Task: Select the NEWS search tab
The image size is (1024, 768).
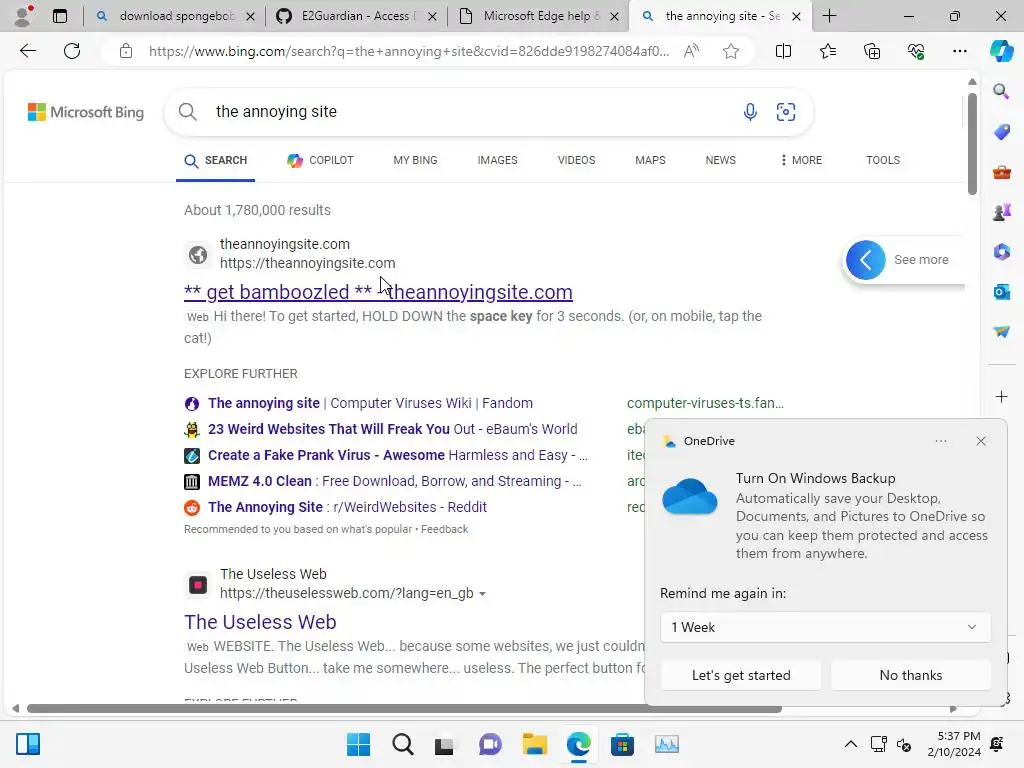Action: tap(720, 160)
